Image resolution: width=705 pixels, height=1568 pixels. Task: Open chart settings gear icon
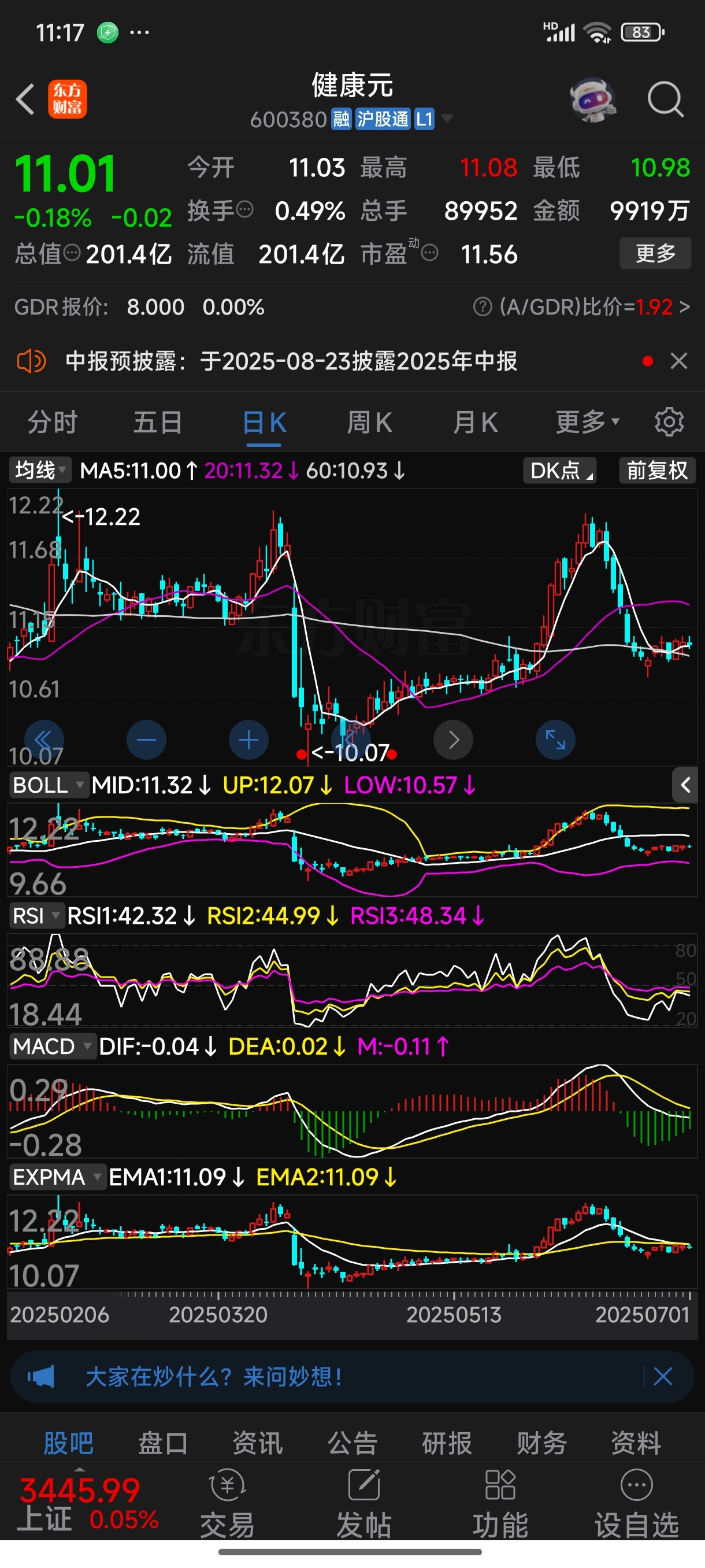tap(669, 423)
